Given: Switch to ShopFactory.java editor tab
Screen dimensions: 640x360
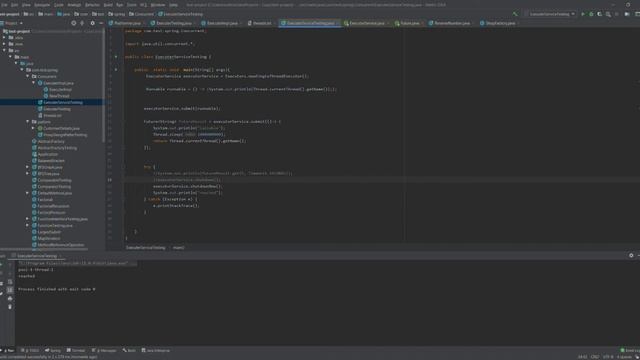Looking at the screenshot, I should 500,23.
